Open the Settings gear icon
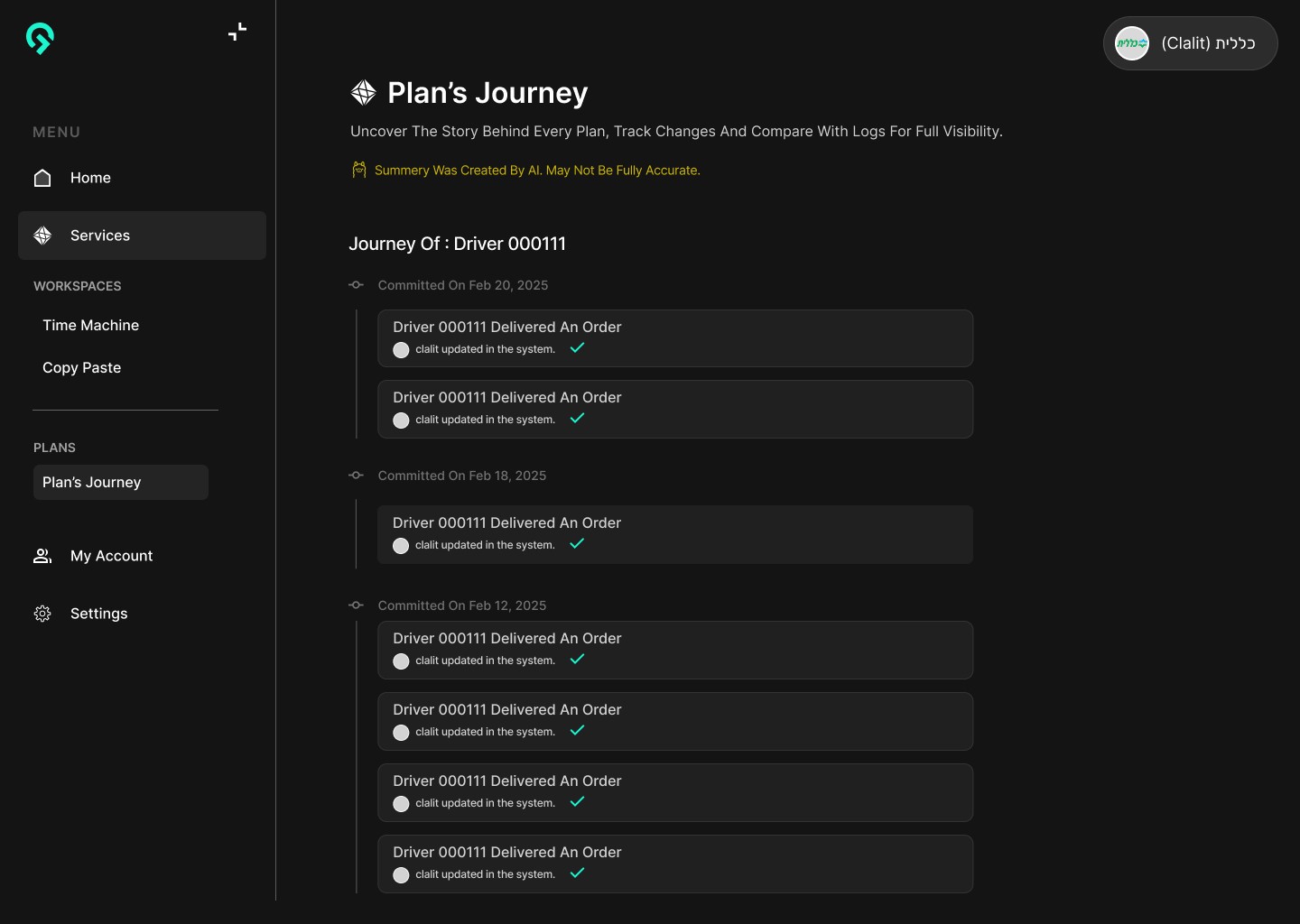Image resolution: width=1300 pixels, height=924 pixels. (x=42, y=614)
